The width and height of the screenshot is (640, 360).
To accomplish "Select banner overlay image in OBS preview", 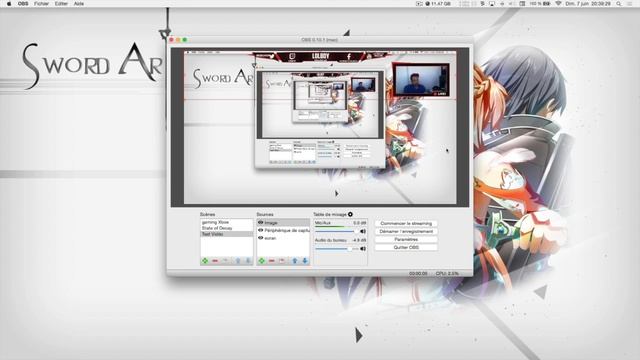I will pyautogui.click(x=320, y=57).
